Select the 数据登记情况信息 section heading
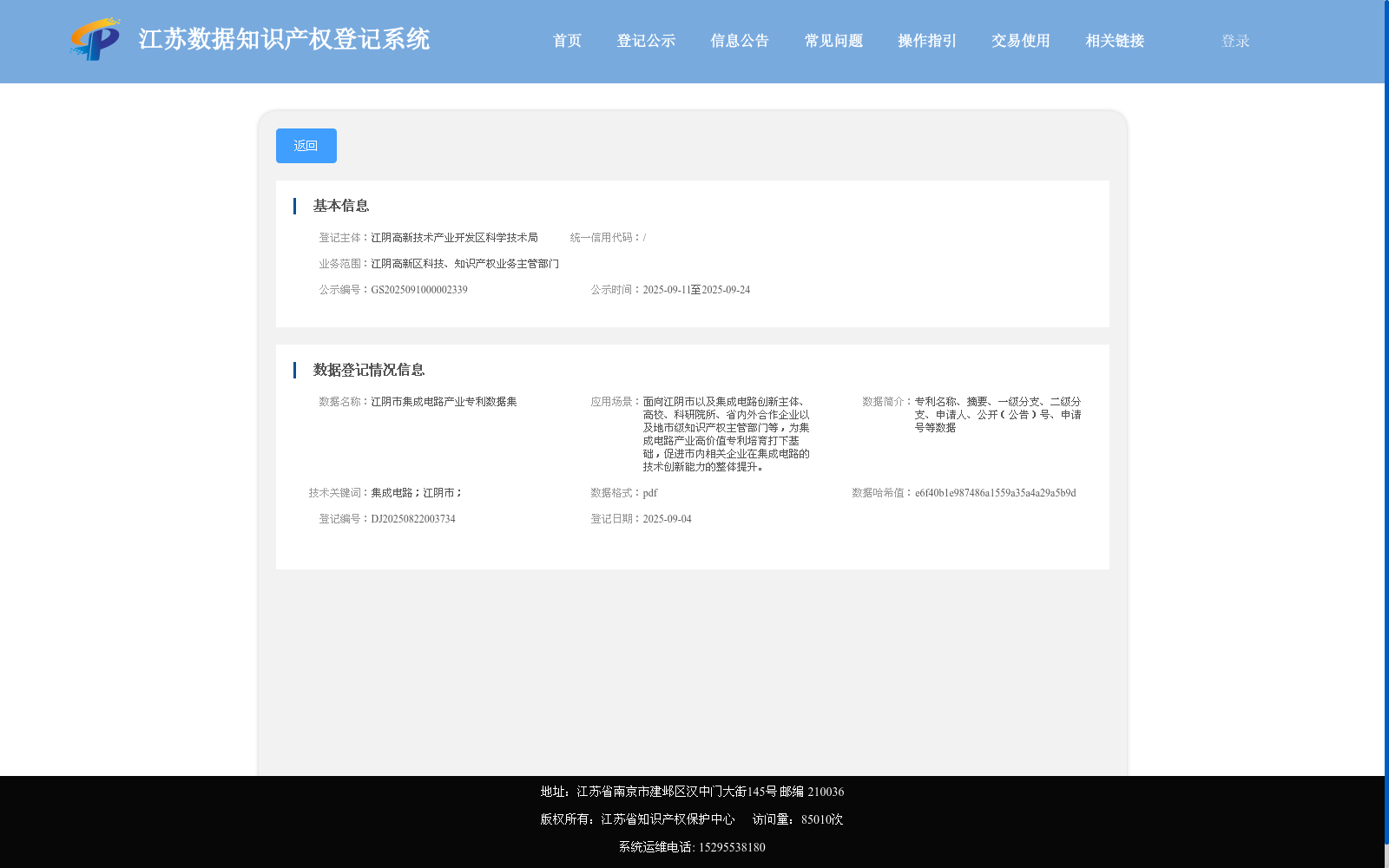Image resolution: width=1389 pixels, height=868 pixels. 369,370
